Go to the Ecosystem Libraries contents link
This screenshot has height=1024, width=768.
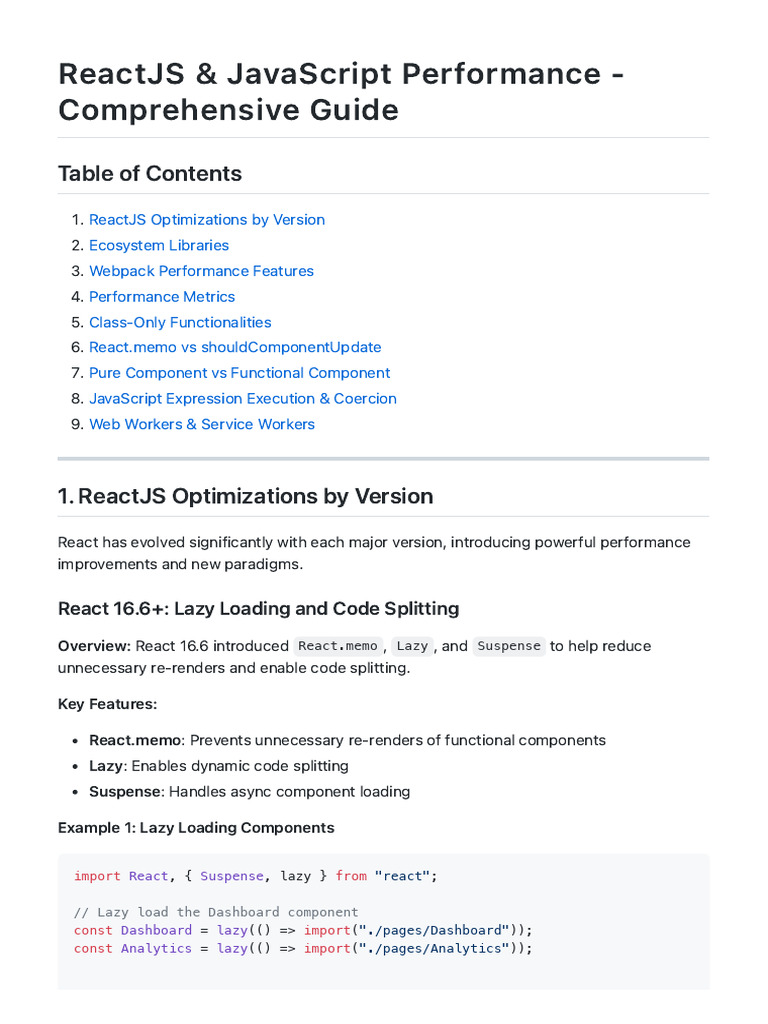(159, 245)
